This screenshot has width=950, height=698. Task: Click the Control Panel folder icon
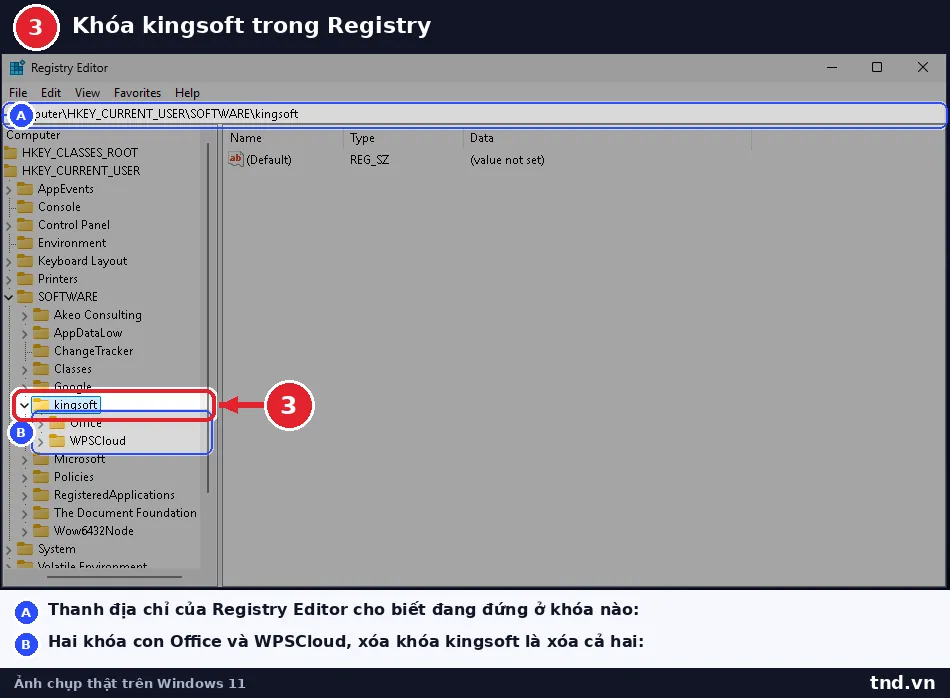25,224
